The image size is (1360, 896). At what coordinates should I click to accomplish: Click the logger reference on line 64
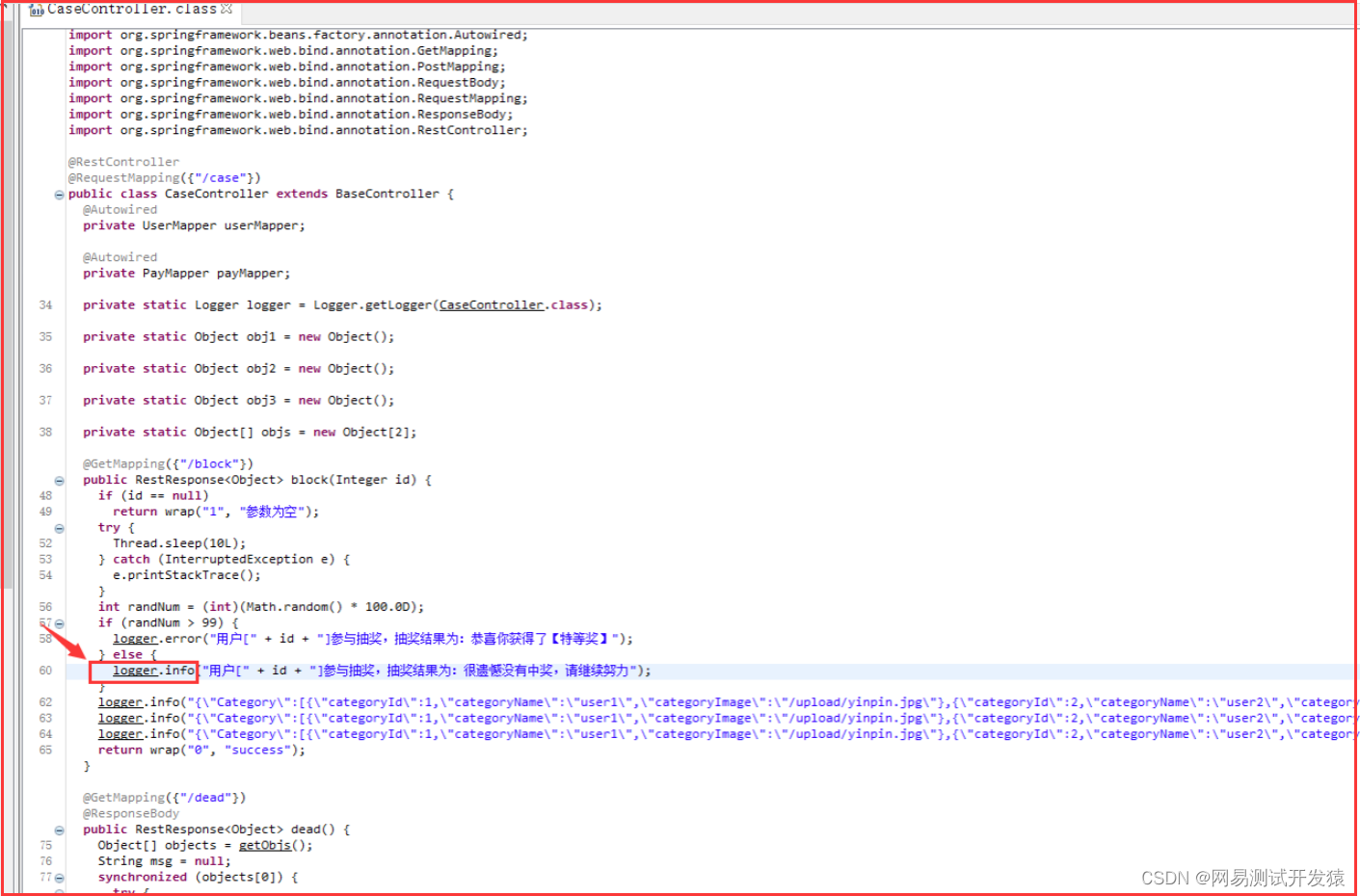[x=120, y=734]
